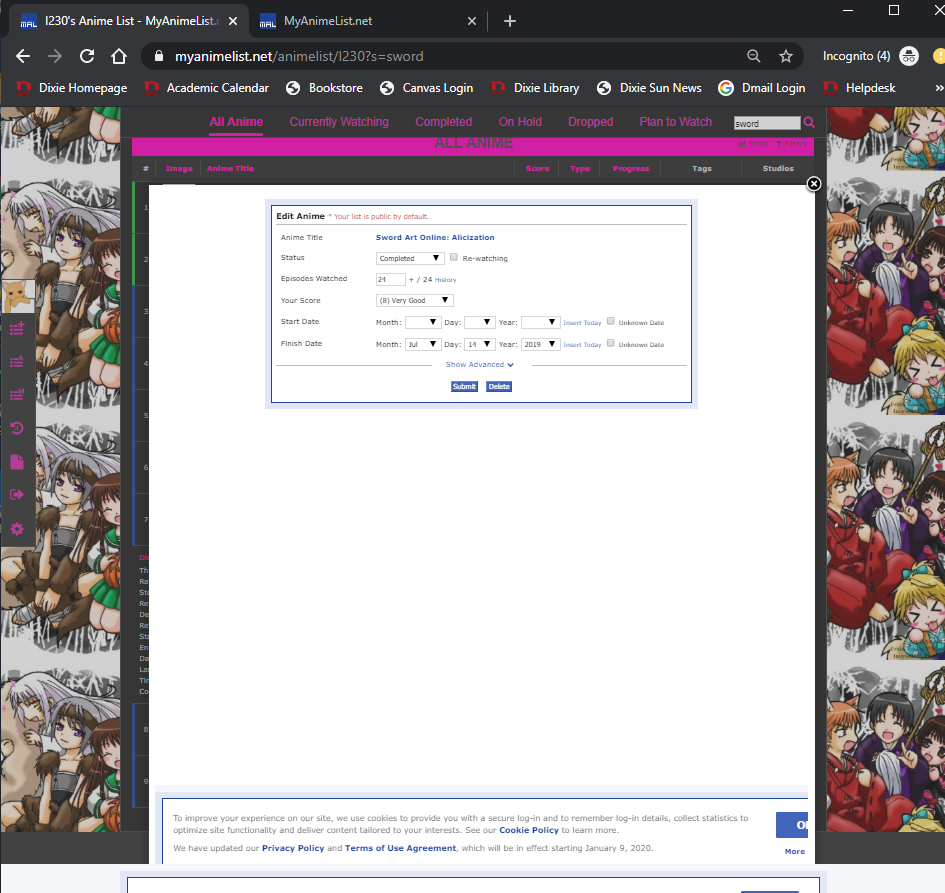Click the Episodes Watched input field
This screenshot has width=945, height=893.
[390, 280]
